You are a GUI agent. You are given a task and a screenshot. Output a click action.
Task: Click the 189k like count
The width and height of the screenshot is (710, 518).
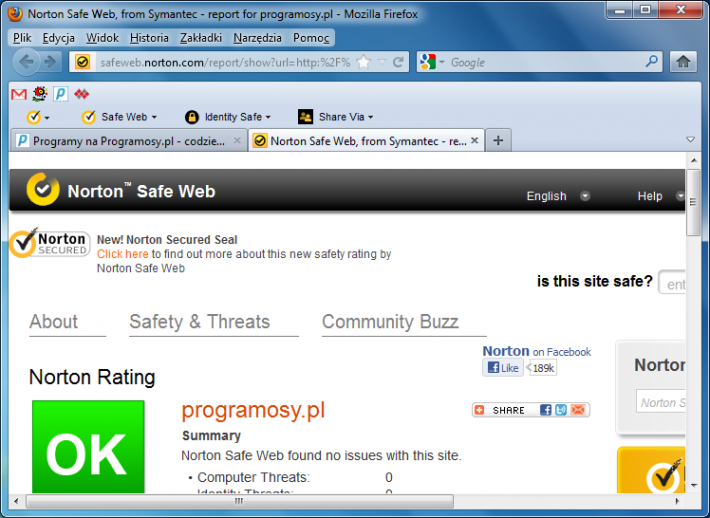tap(543, 368)
